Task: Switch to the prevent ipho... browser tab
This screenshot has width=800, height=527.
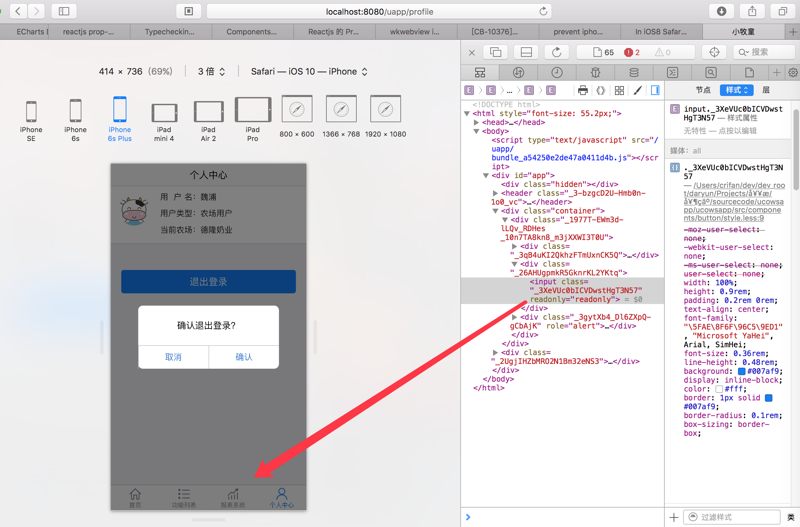Action: coord(579,32)
